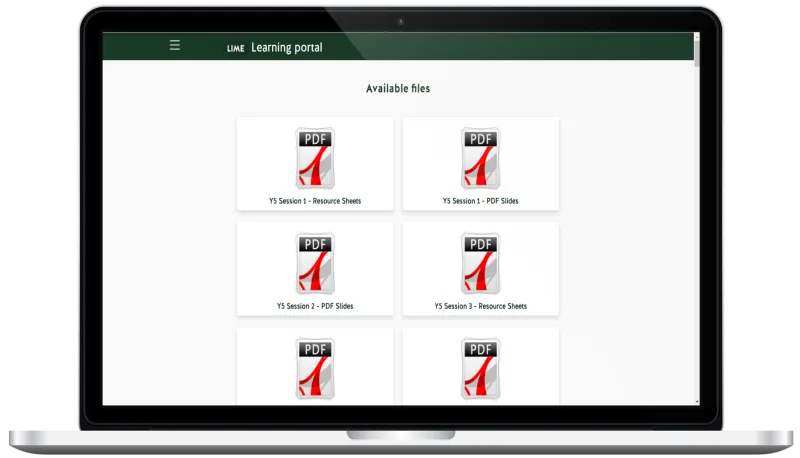Open PDF icon for Y5 Session 1 PDF Slides
The image size is (800, 458).
point(481,158)
